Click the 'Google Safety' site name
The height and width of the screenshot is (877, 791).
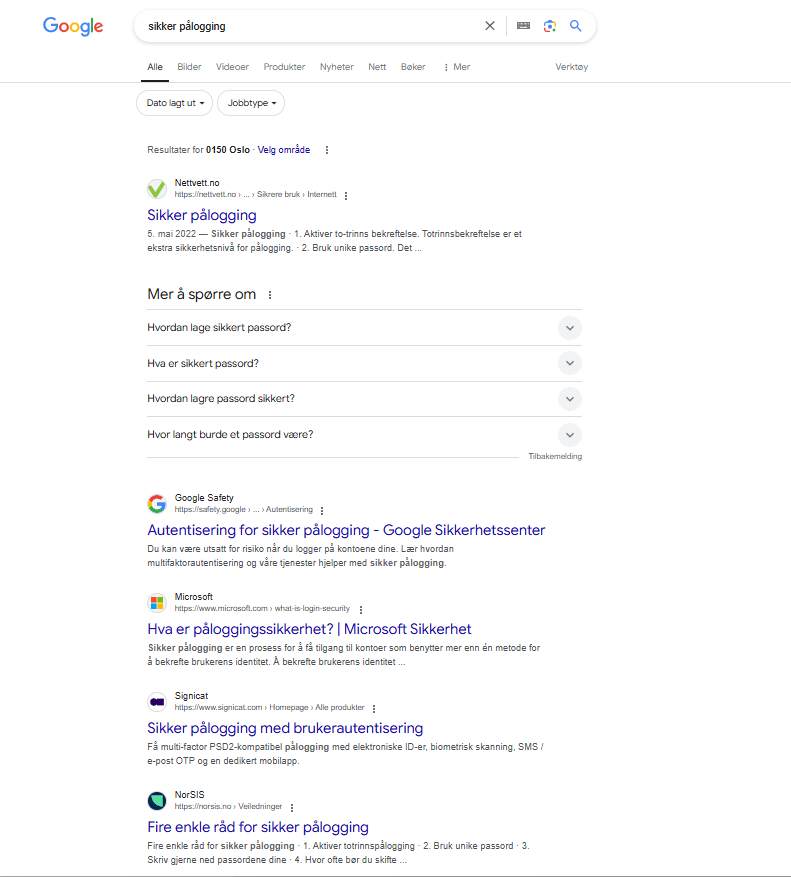[204, 498]
